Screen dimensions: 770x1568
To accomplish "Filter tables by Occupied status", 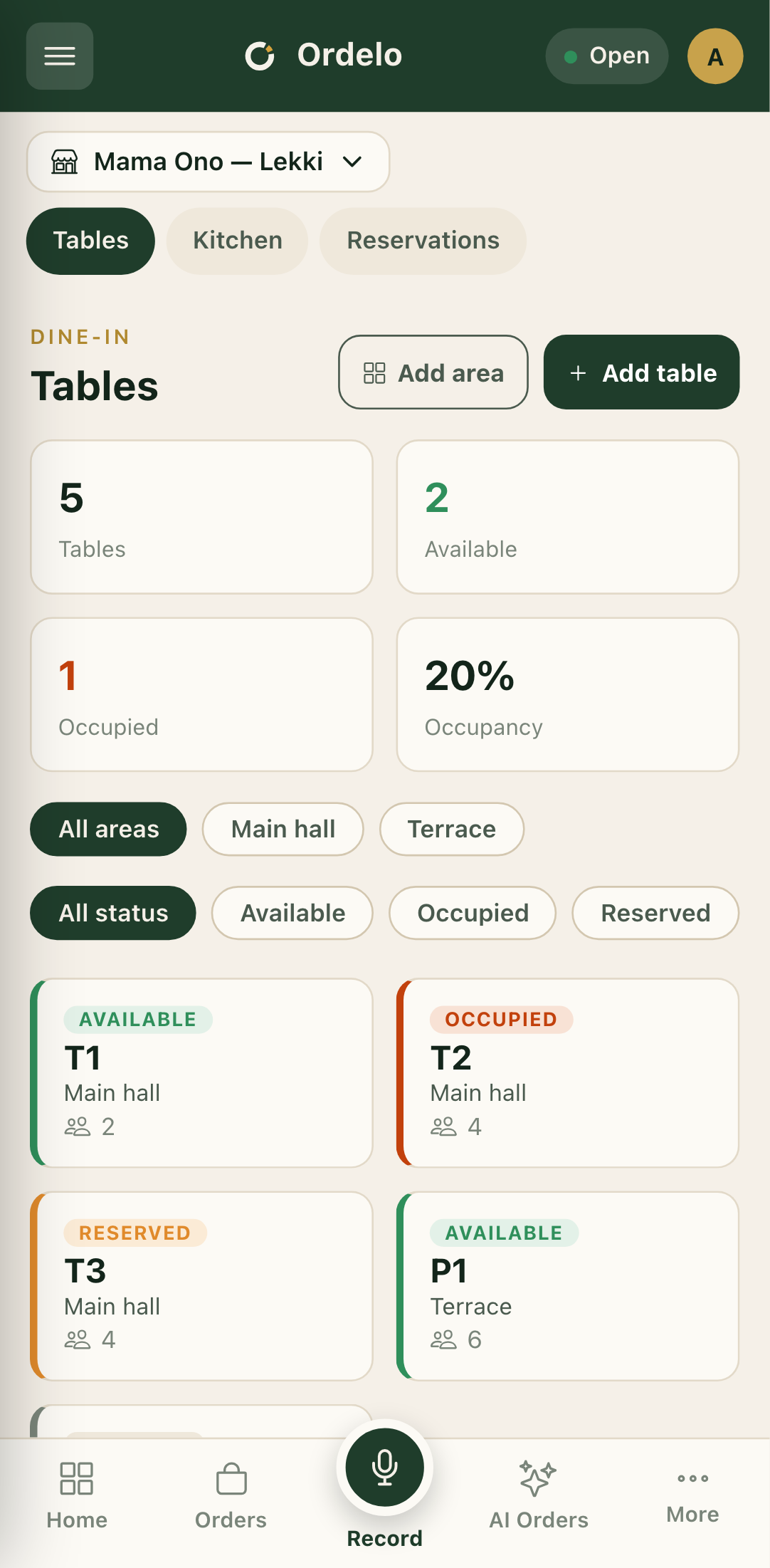I will 473,913.
